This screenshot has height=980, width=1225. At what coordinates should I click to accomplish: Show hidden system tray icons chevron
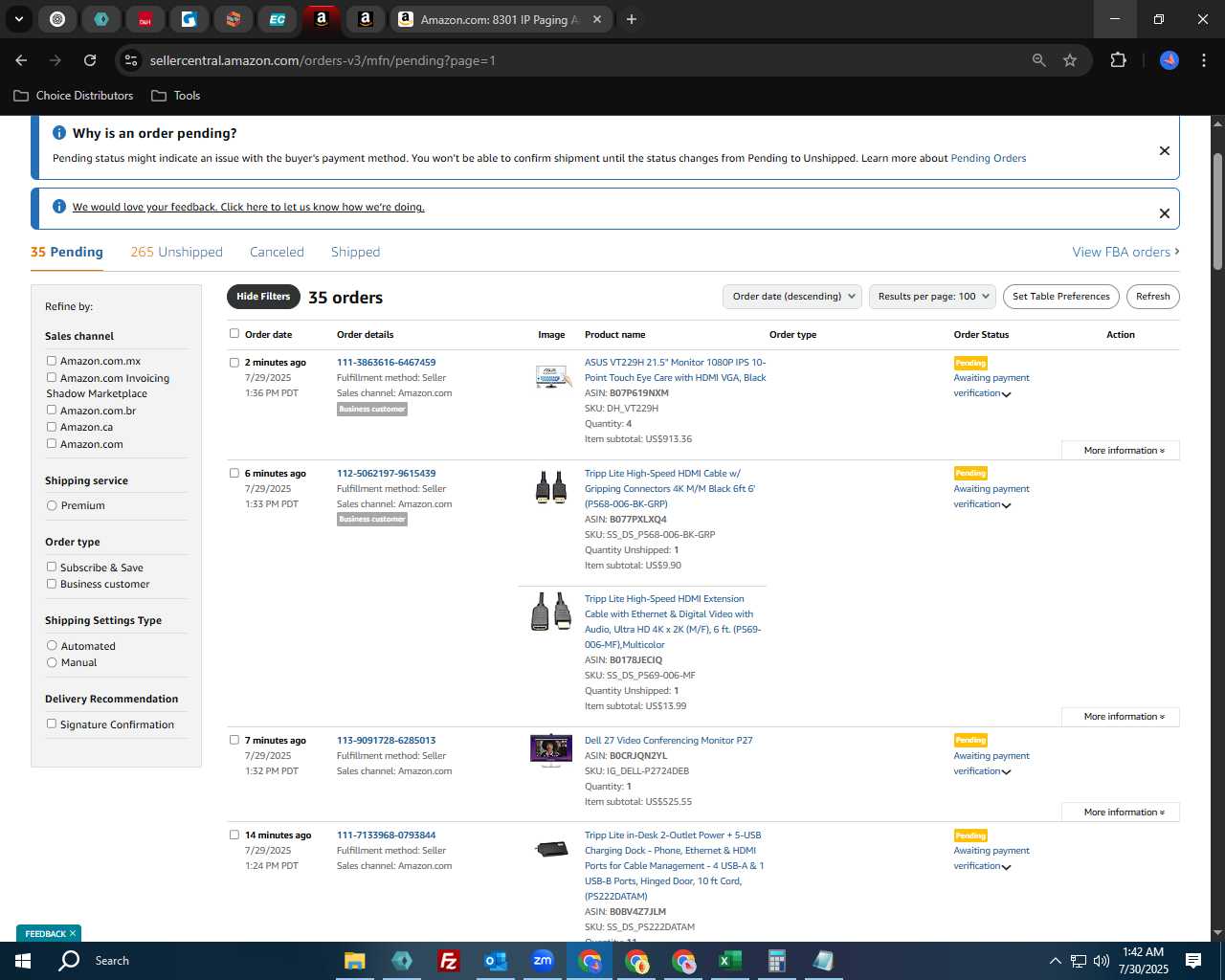point(1055,961)
